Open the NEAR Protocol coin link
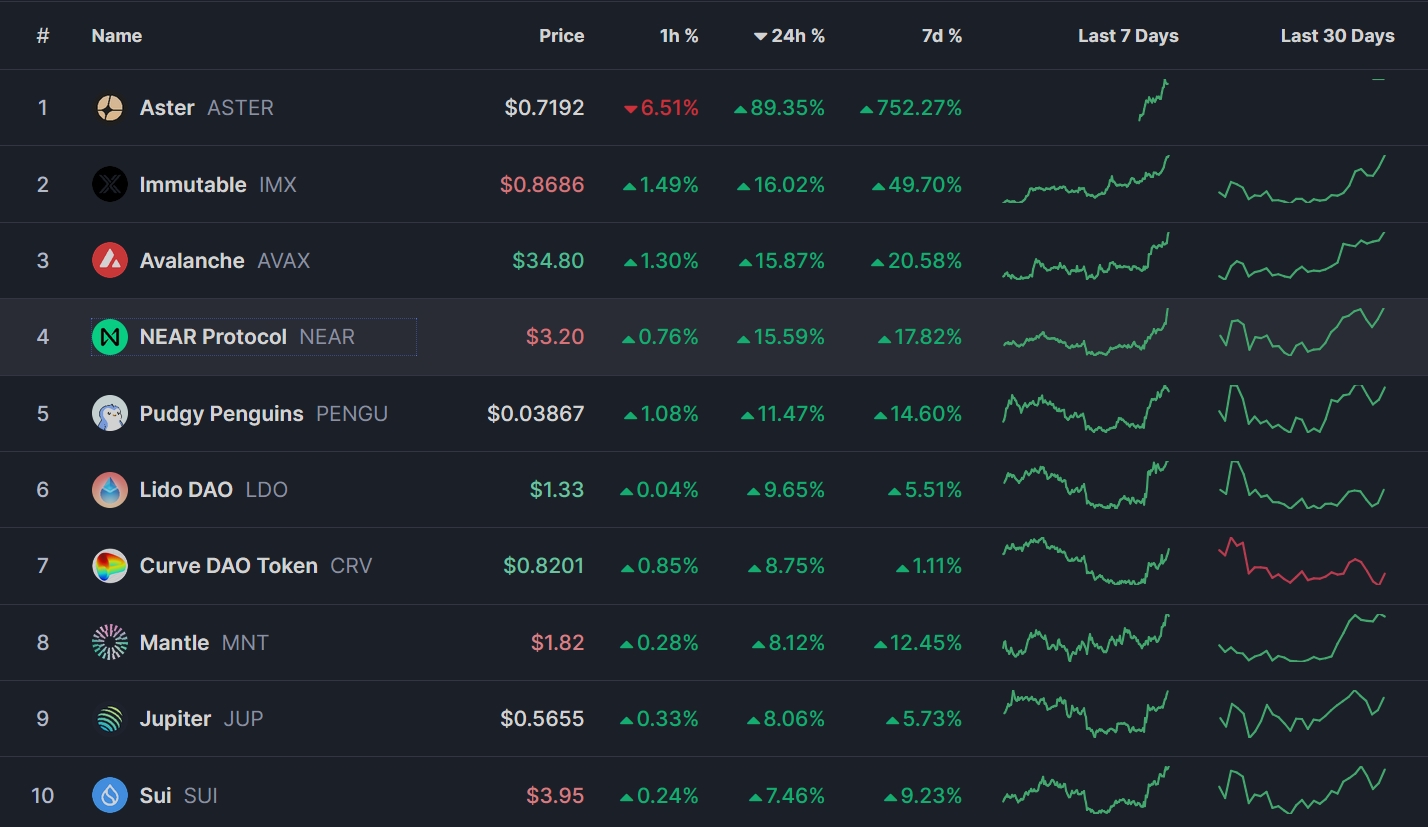This screenshot has height=827, width=1428. point(213,337)
